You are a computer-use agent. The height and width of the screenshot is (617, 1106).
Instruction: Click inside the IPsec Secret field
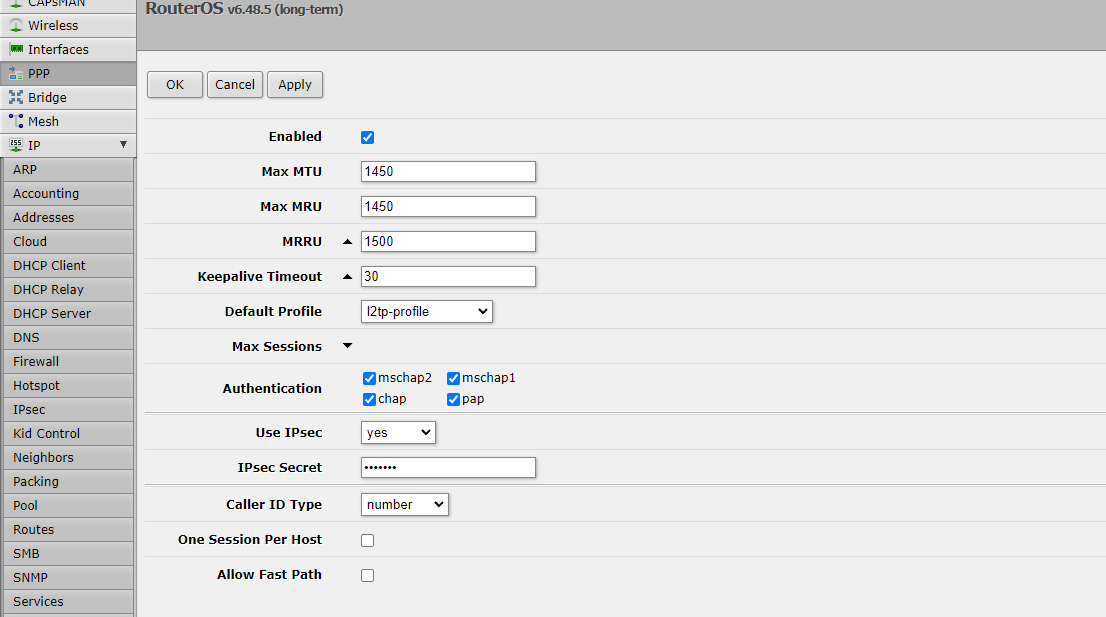tap(448, 468)
